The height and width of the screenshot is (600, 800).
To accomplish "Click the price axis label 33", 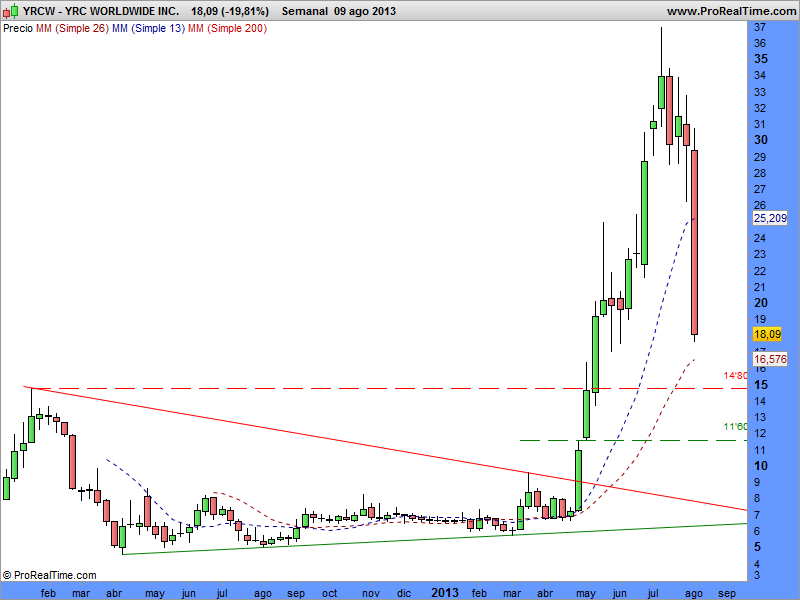I will pyautogui.click(x=760, y=92).
